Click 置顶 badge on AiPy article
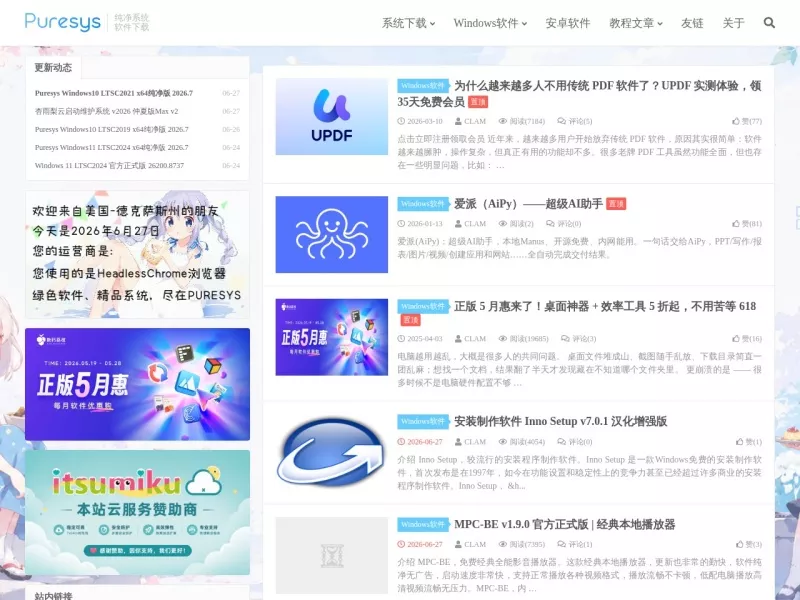The width and height of the screenshot is (800, 600). coord(616,204)
